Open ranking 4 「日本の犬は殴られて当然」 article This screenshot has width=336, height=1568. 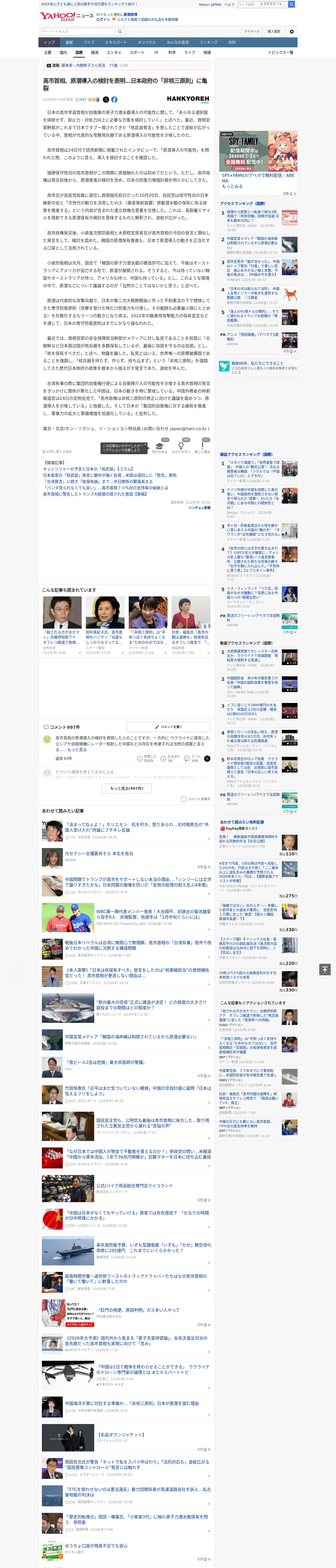(253, 293)
